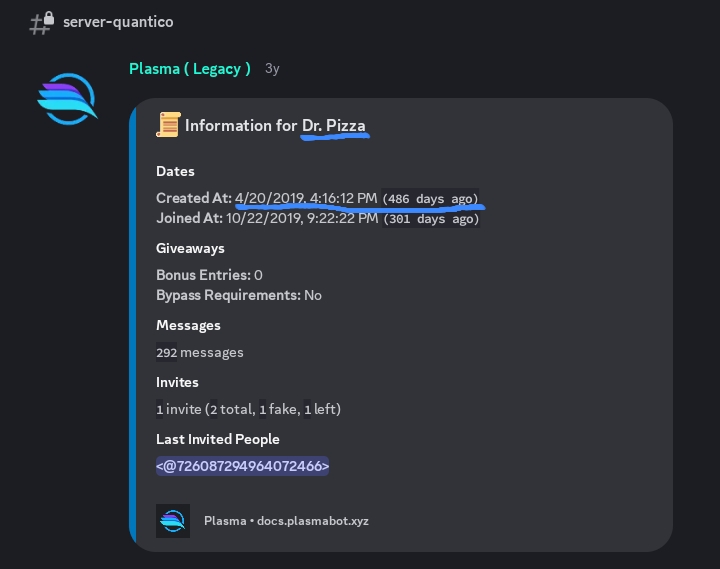Click the locked channel hash icon
This screenshot has height=569, width=720.
click(x=40, y=23)
